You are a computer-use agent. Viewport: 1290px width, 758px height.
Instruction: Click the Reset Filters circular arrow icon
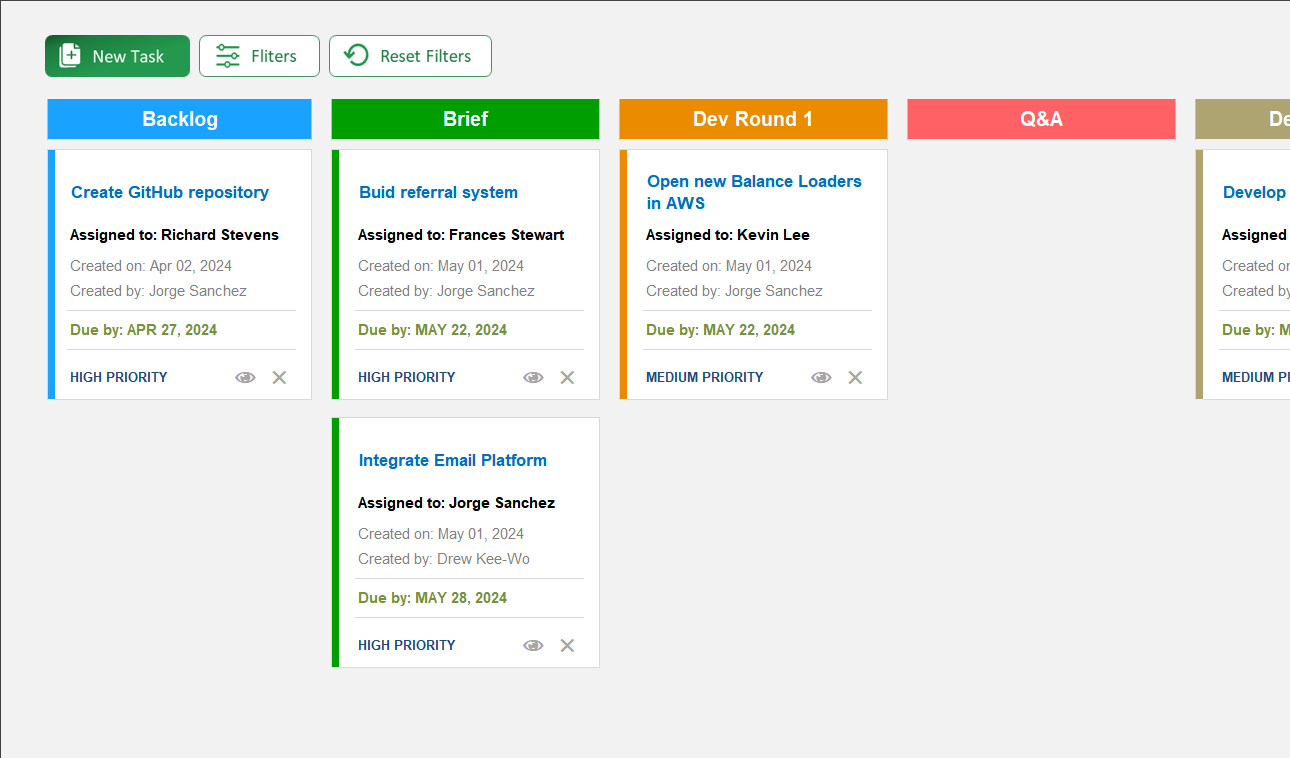point(356,55)
